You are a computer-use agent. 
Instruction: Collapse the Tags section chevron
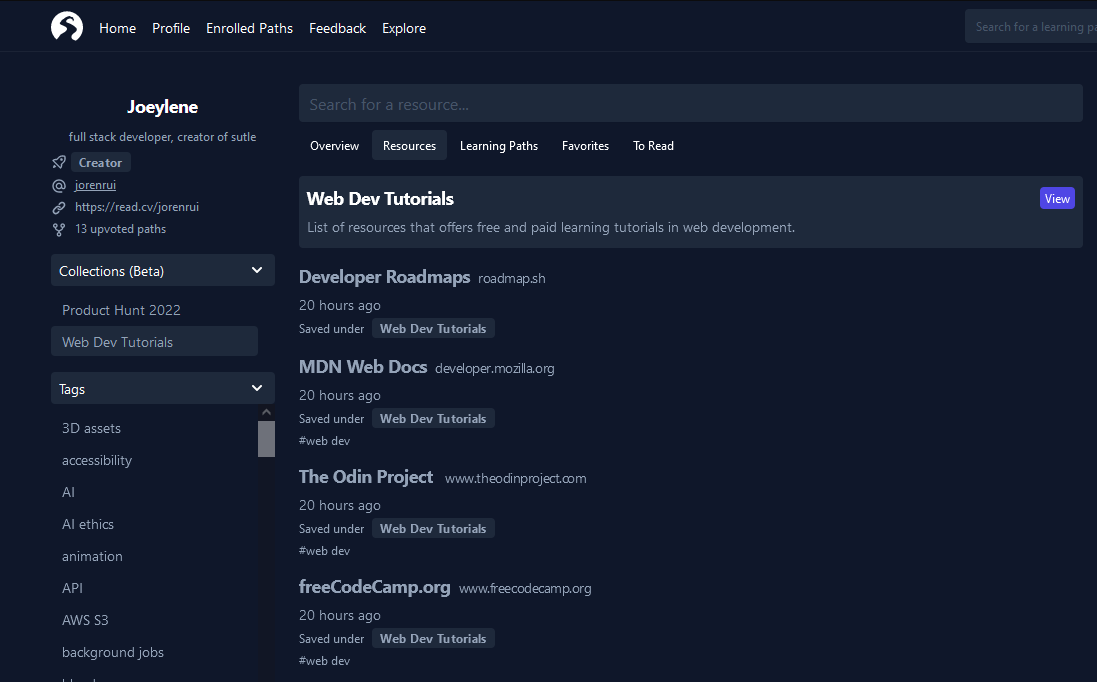257,388
